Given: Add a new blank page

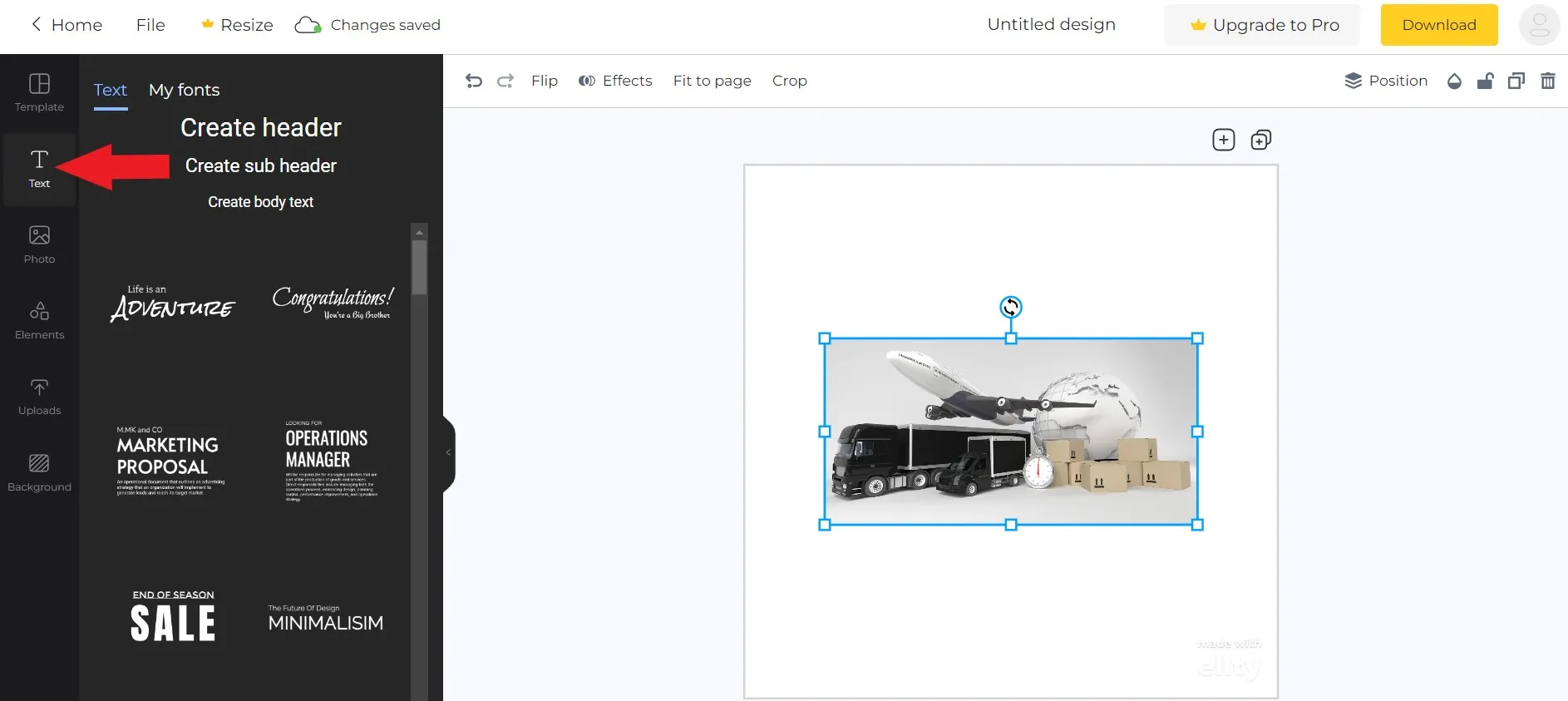Looking at the screenshot, I should 1223,140.
